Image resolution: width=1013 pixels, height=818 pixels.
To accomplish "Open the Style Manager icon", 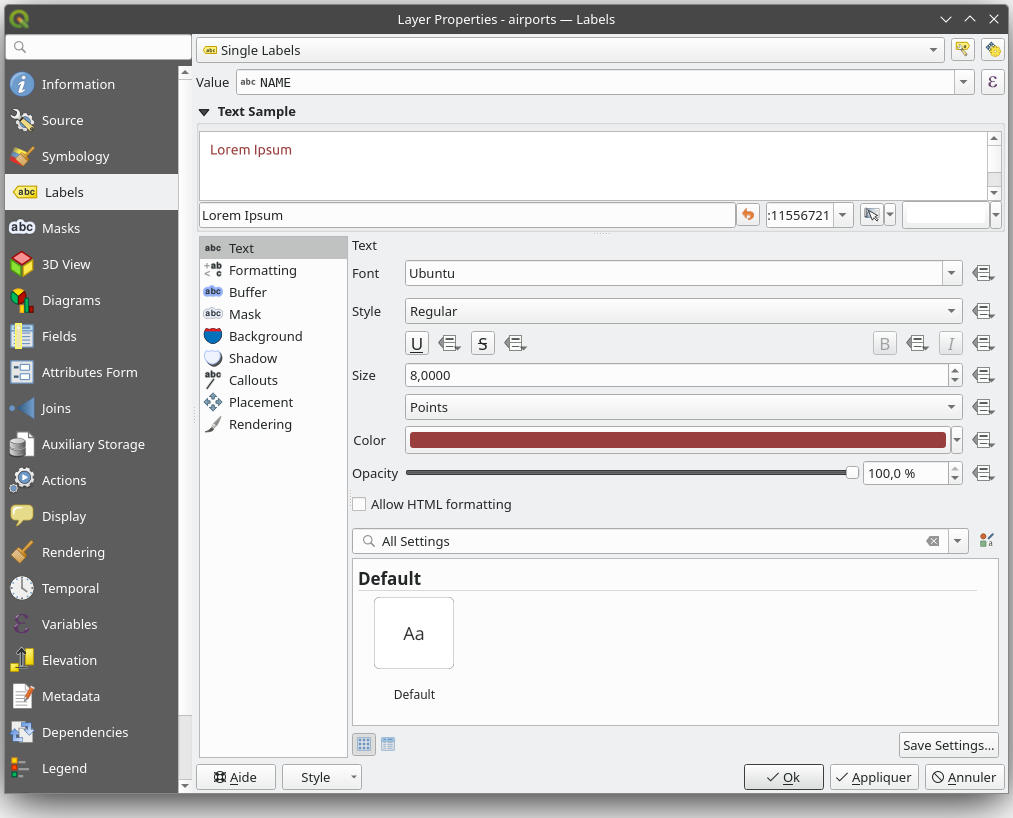I will (987, 541).
